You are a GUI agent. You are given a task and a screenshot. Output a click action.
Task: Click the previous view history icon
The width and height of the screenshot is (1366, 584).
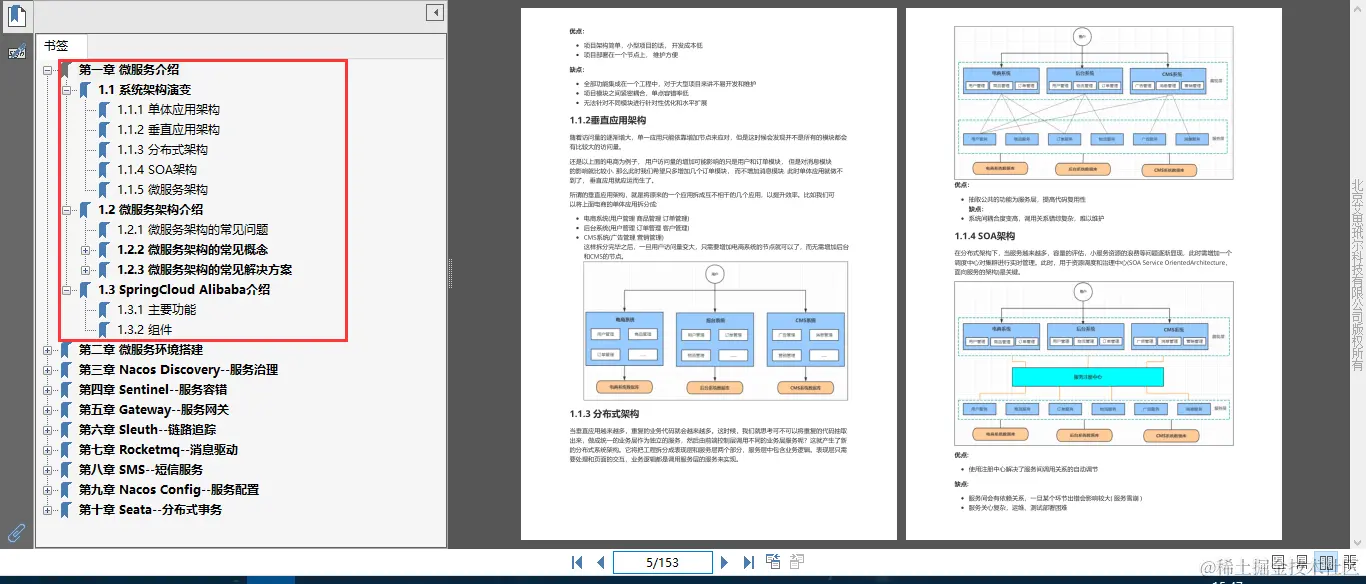(773, 562)
